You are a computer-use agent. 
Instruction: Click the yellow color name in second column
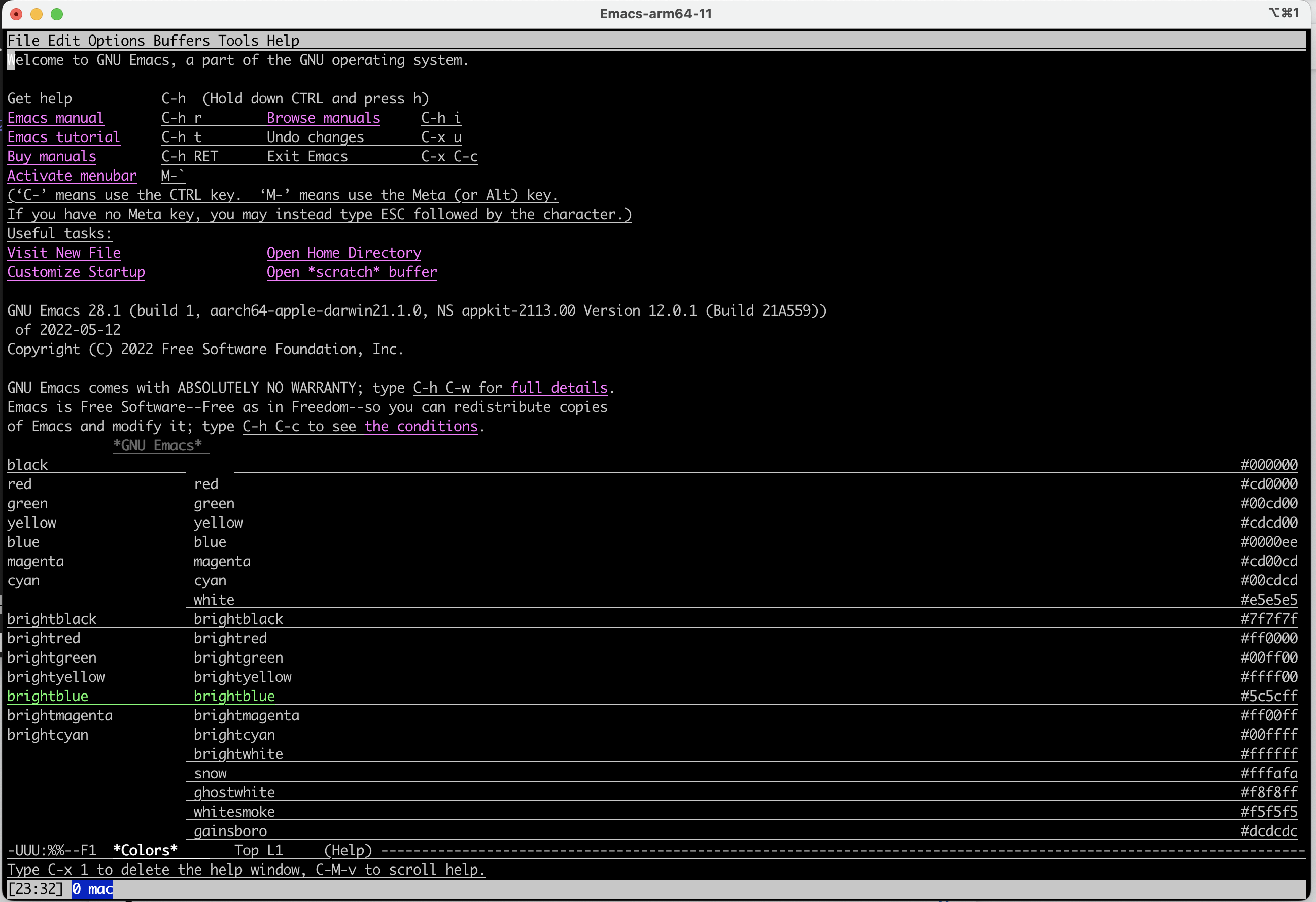(218, 522)
